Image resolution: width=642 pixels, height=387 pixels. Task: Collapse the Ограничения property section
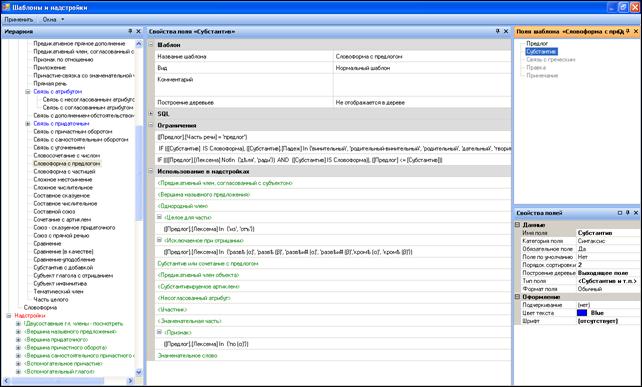[151, 125]
